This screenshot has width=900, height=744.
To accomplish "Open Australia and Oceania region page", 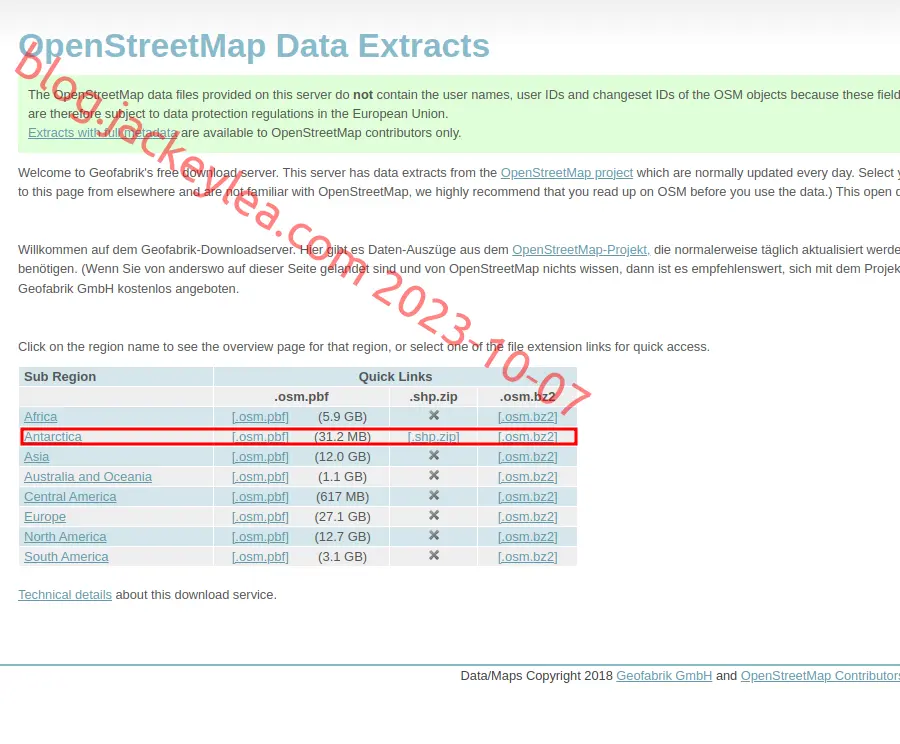I will click(x=88, y=477).
